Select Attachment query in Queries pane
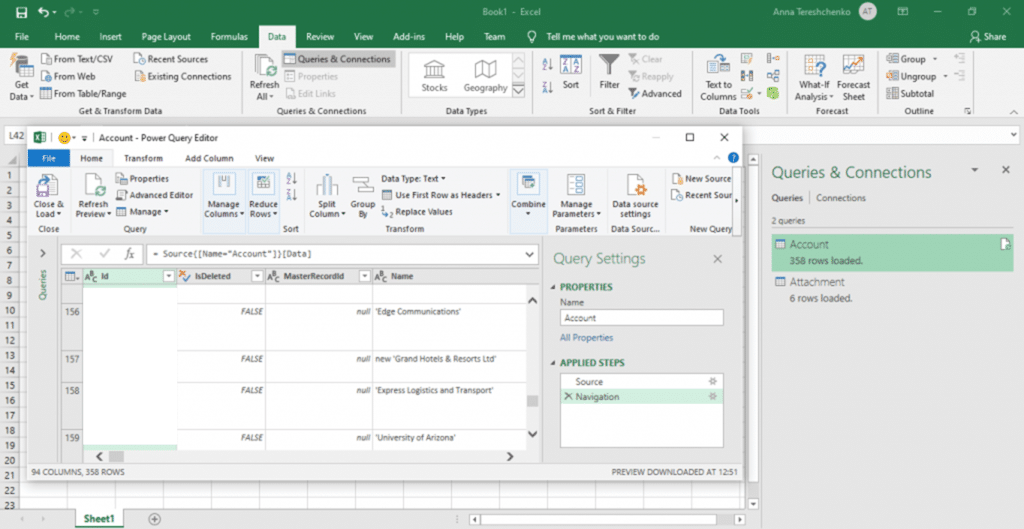 (892, 289)
